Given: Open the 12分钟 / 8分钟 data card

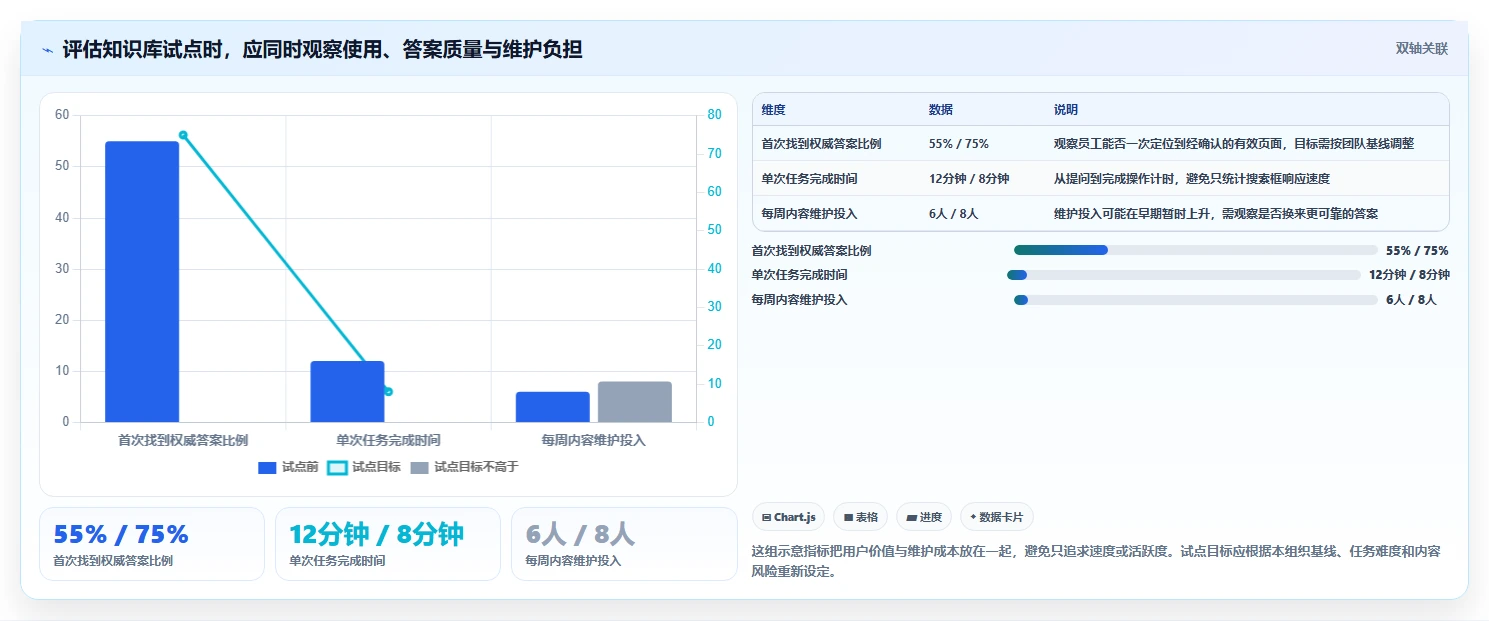Looking at the screenshot, I should 388,544.
